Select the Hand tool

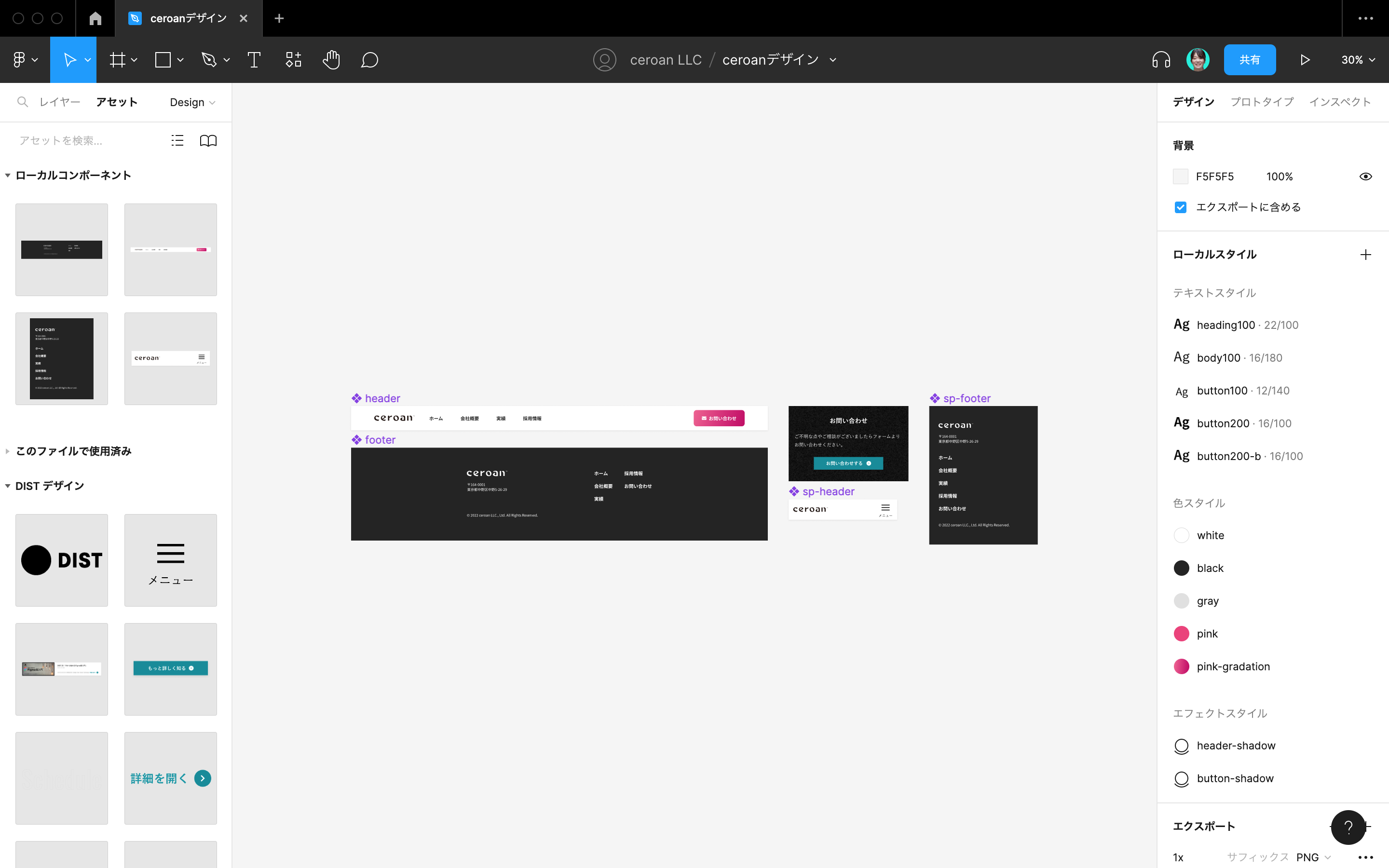click(x=331, y=60)
